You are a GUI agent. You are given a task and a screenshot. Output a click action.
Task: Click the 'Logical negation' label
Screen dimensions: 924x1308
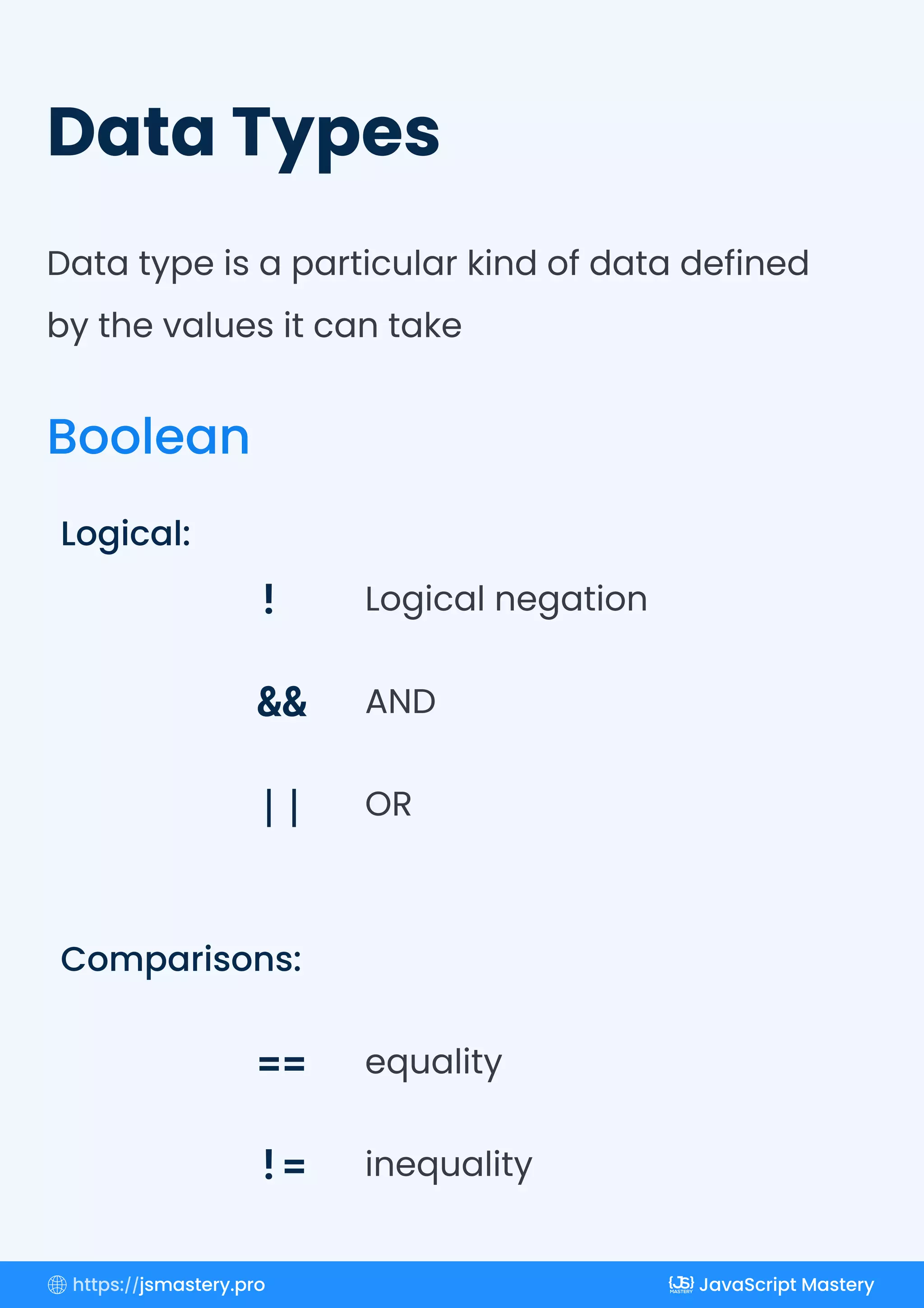pyautogui.click(x=506, y=601)
